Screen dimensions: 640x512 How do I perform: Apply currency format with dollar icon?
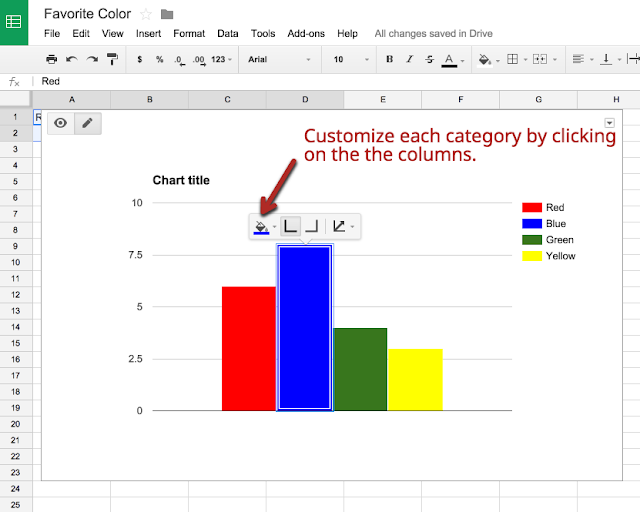140,59
